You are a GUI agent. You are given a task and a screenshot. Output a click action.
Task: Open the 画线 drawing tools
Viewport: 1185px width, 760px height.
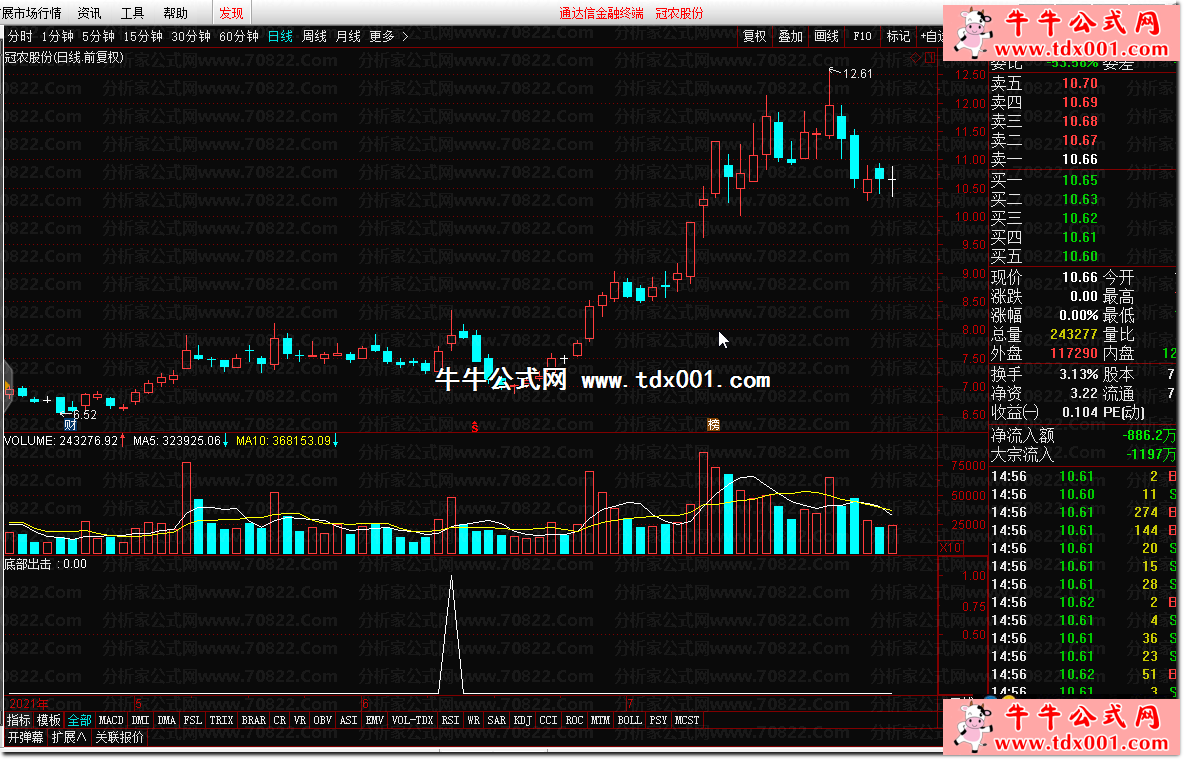826,37
